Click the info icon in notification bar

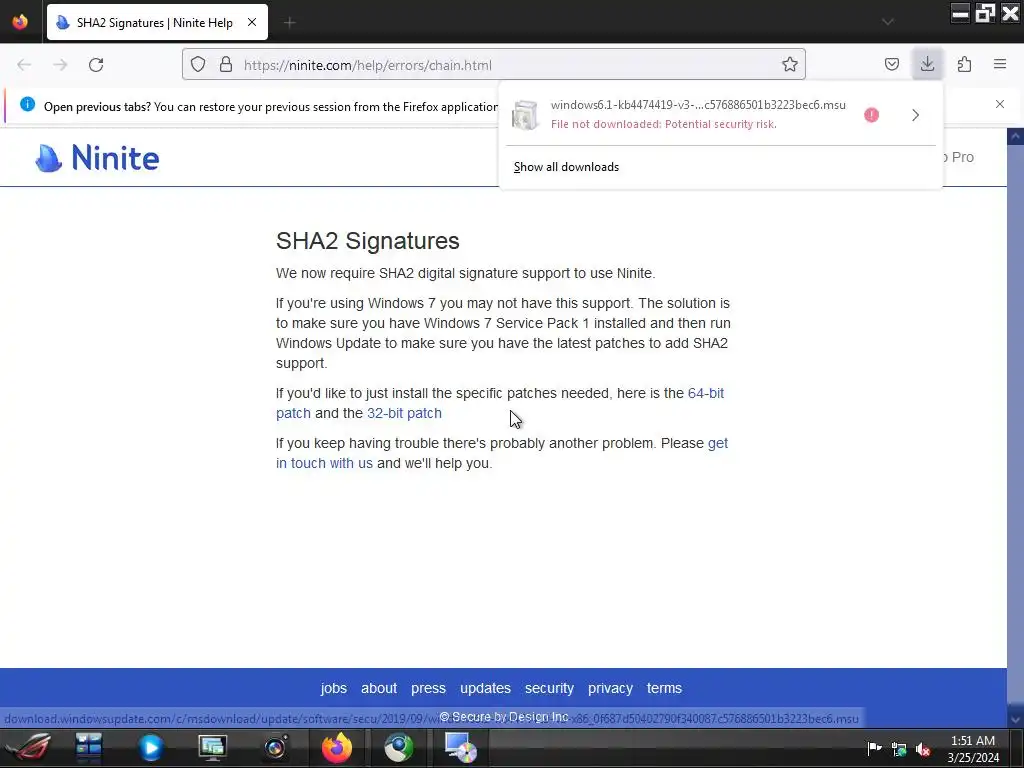[27, 104]
